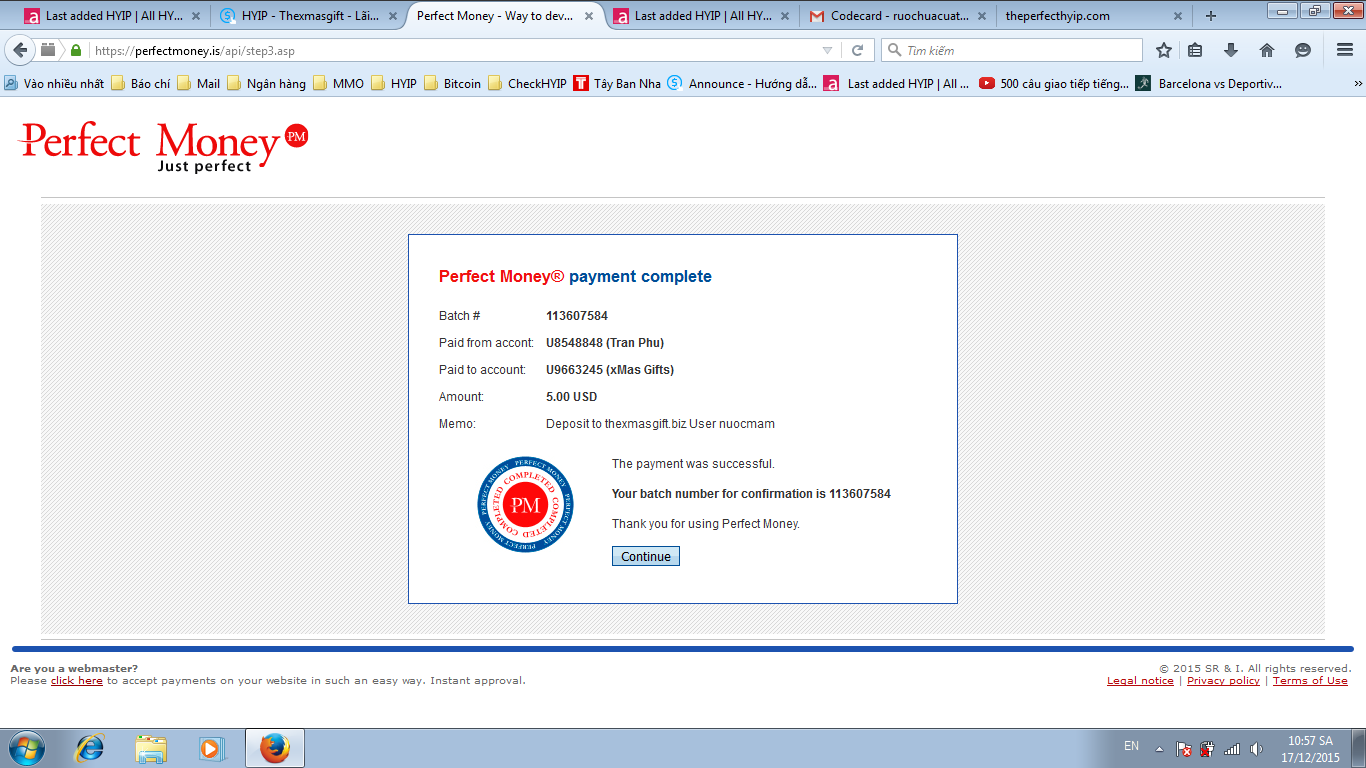
Task: Open the Terms of Use link
Action: [1310, 681]
